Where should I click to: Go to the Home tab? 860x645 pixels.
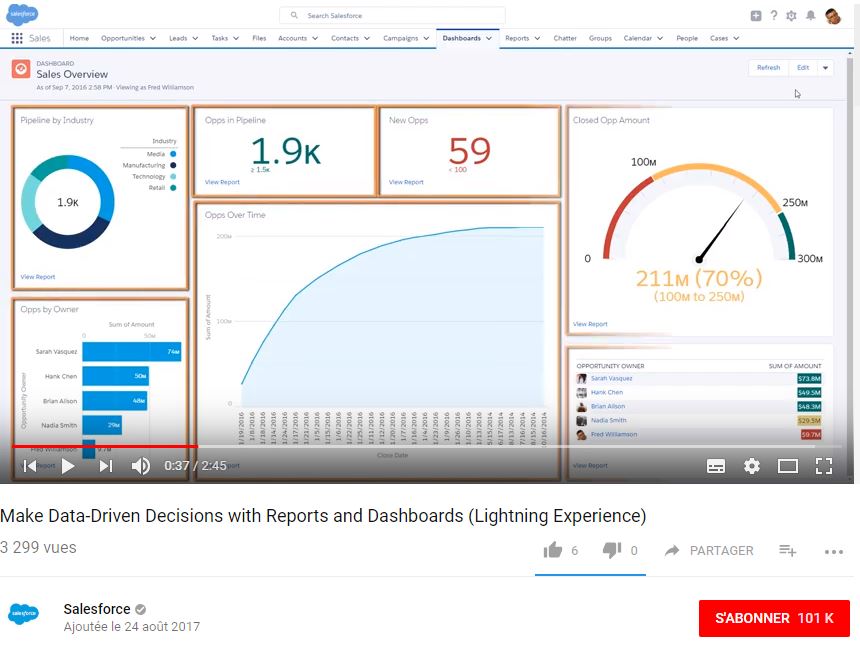(x=79, y=38)
